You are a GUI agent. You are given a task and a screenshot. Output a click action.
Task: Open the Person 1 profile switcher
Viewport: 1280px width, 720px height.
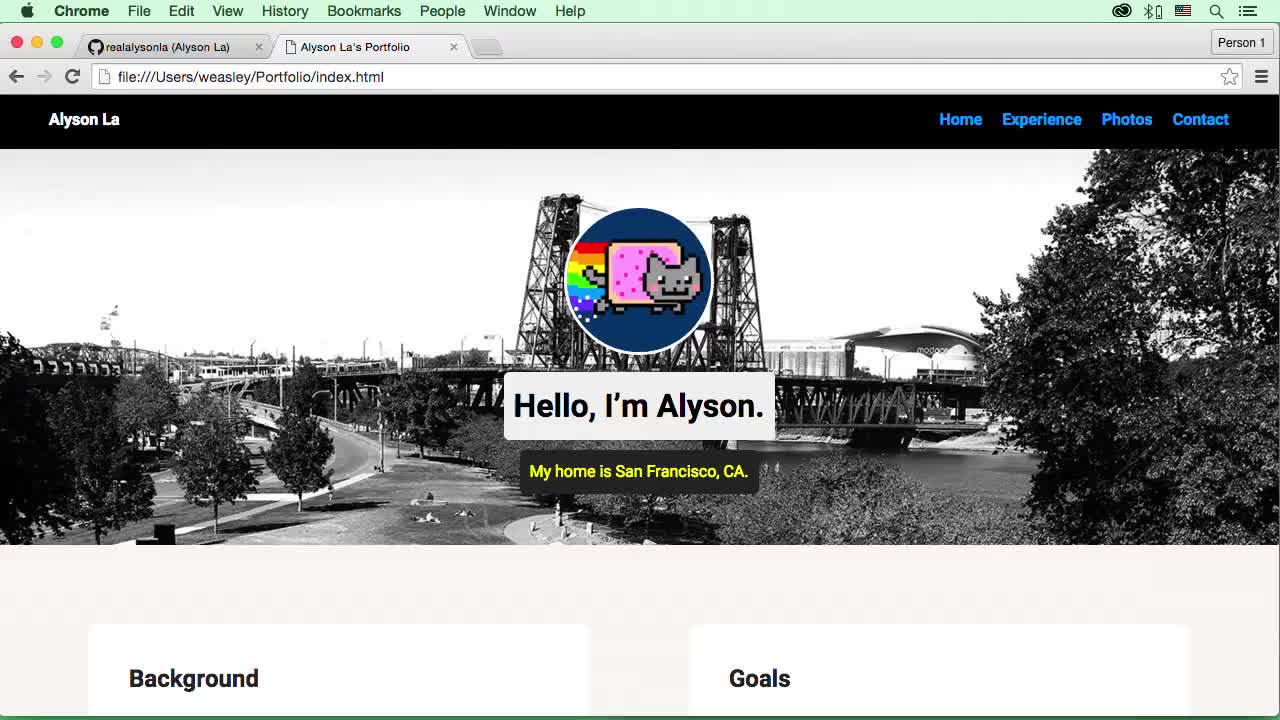tap(1240, 42)
